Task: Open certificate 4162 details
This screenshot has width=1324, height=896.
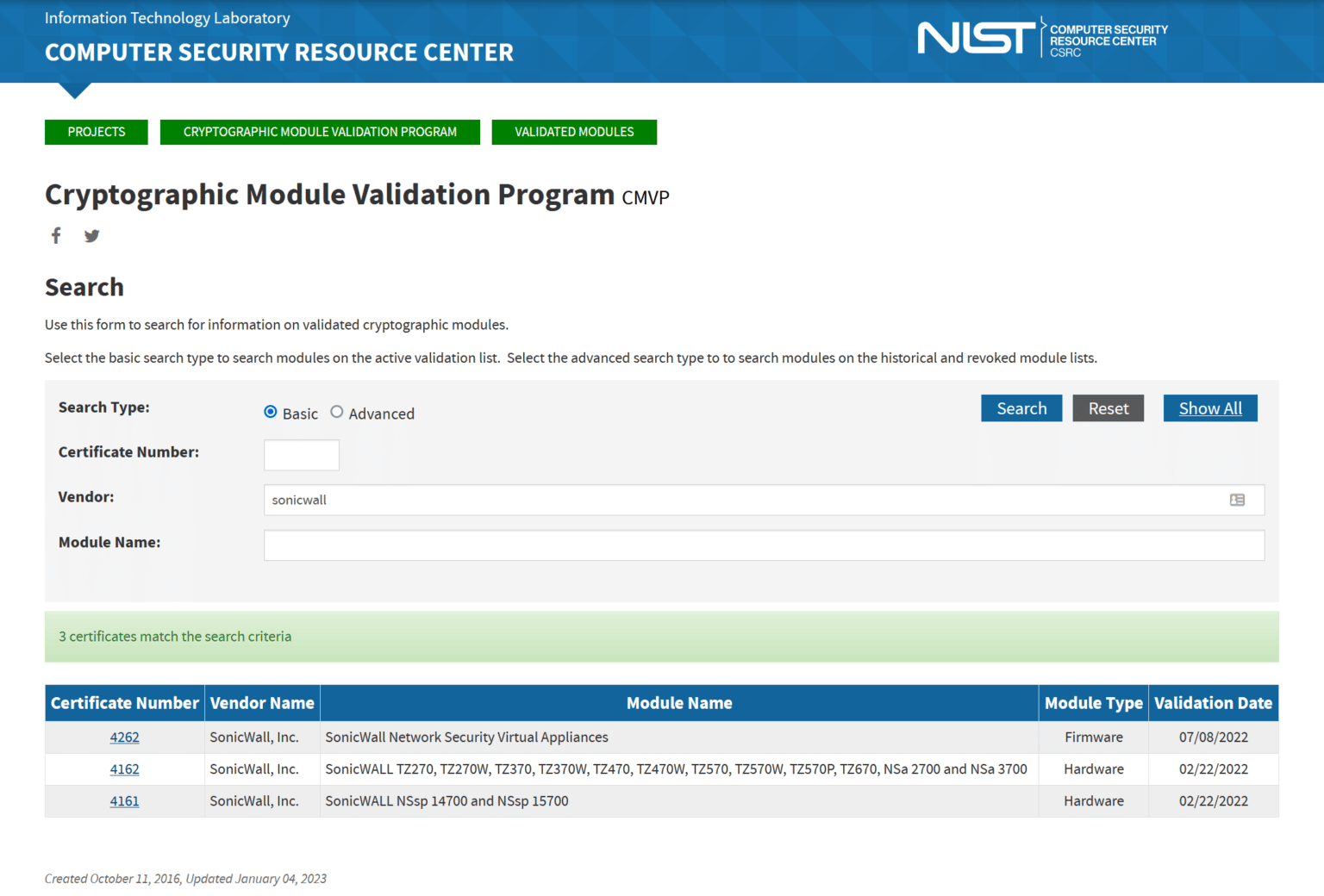Action: (124, 769)
